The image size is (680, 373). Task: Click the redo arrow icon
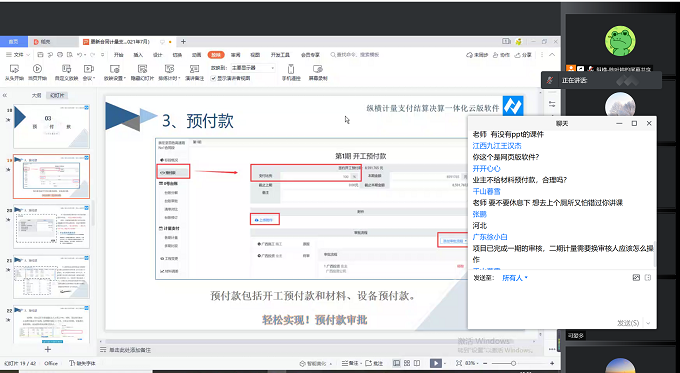tap(92, 55)
